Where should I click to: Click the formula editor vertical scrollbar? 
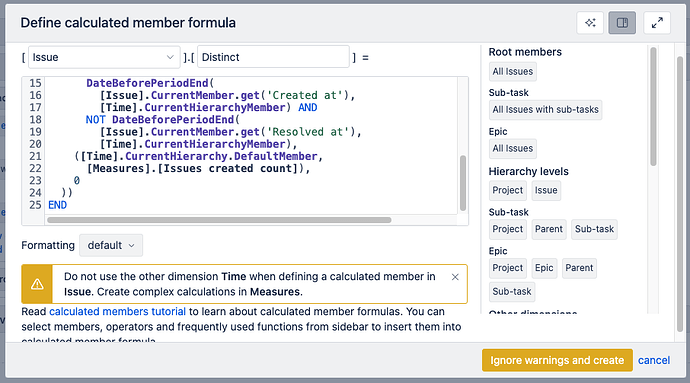point(462,183)
